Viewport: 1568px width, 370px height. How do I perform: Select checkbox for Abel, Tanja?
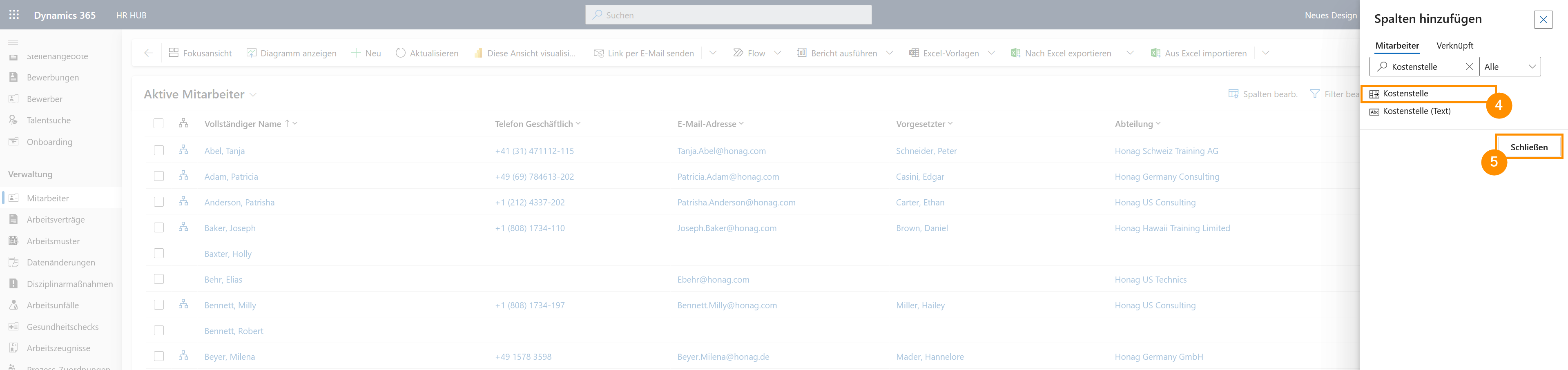click(x=159, y=150)
